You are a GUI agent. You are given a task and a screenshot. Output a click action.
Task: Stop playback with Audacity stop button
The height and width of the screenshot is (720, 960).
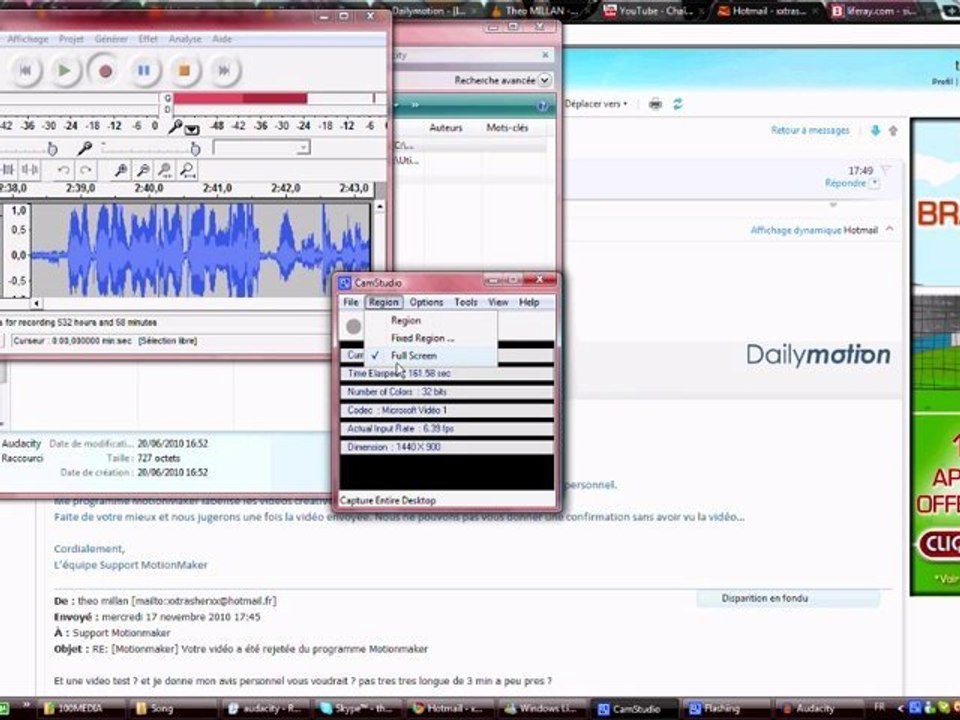click(x=184, y=70)
